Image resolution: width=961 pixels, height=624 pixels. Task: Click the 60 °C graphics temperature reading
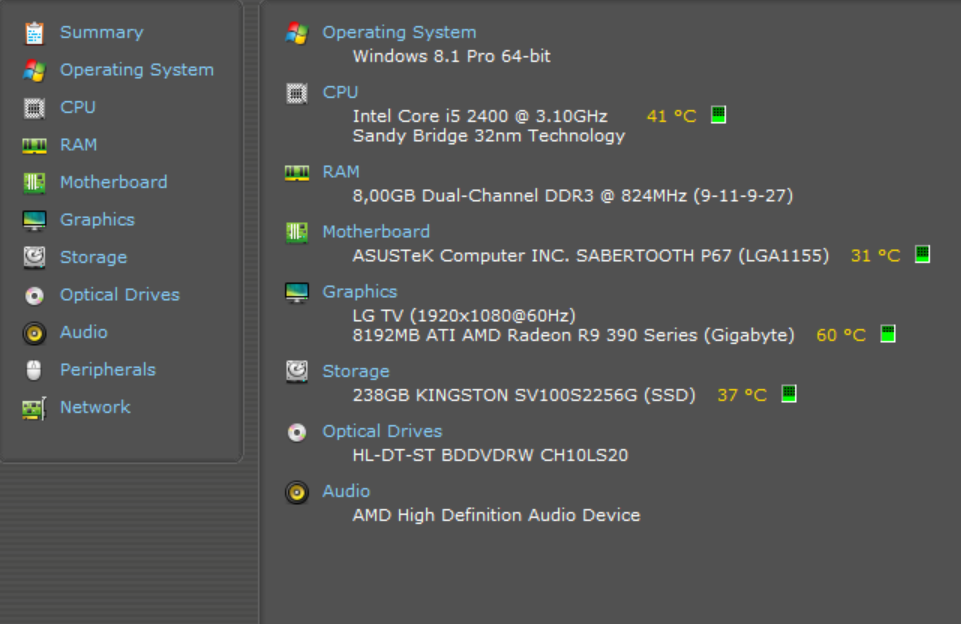841,335
